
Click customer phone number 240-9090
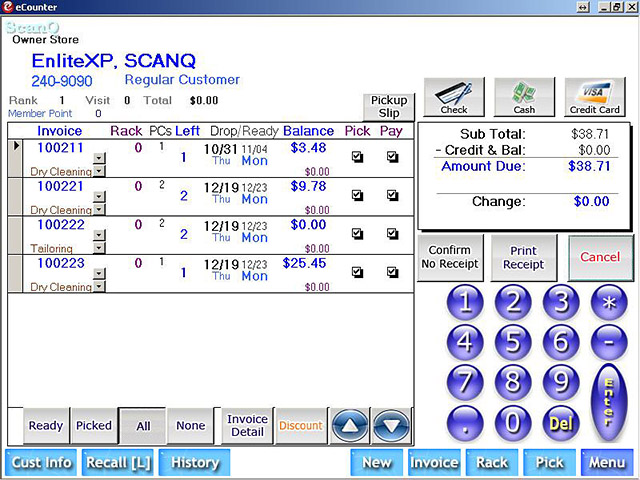(62, 81)
